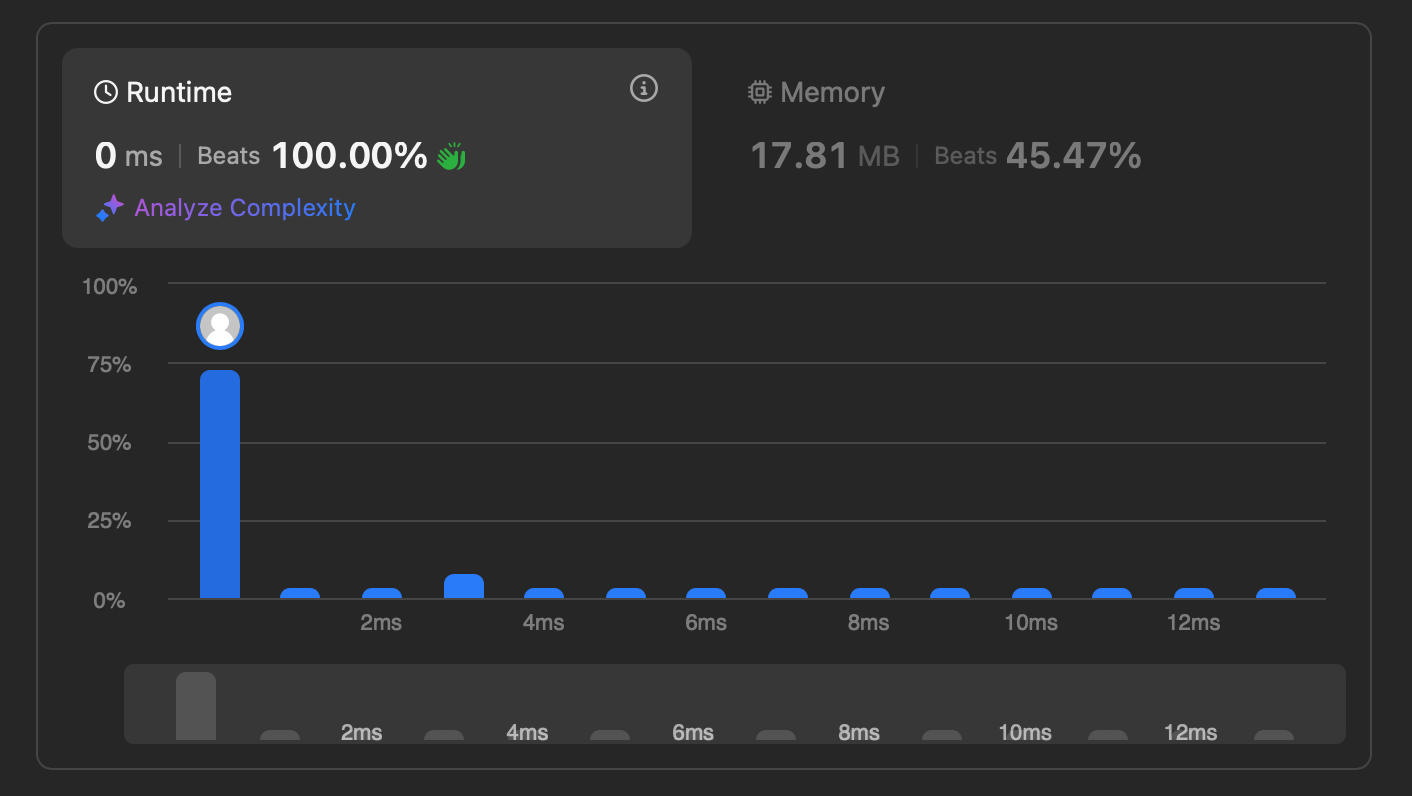Open the info icon in the Runtime card
The height and width of the screenshot is (796, 1412).
[644, 89]
